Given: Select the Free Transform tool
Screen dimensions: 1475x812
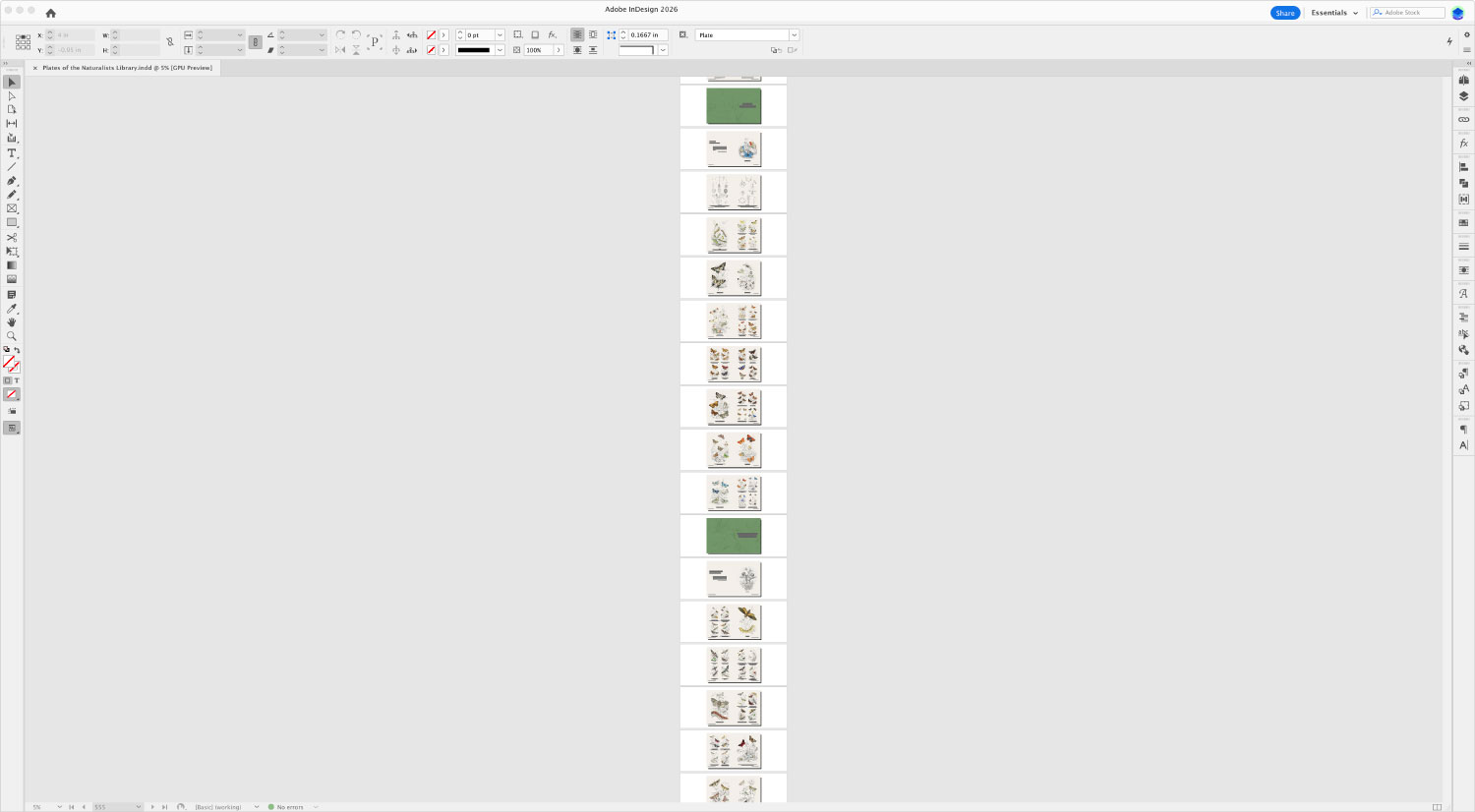Looking at the screenshot, I should point(12,252).
